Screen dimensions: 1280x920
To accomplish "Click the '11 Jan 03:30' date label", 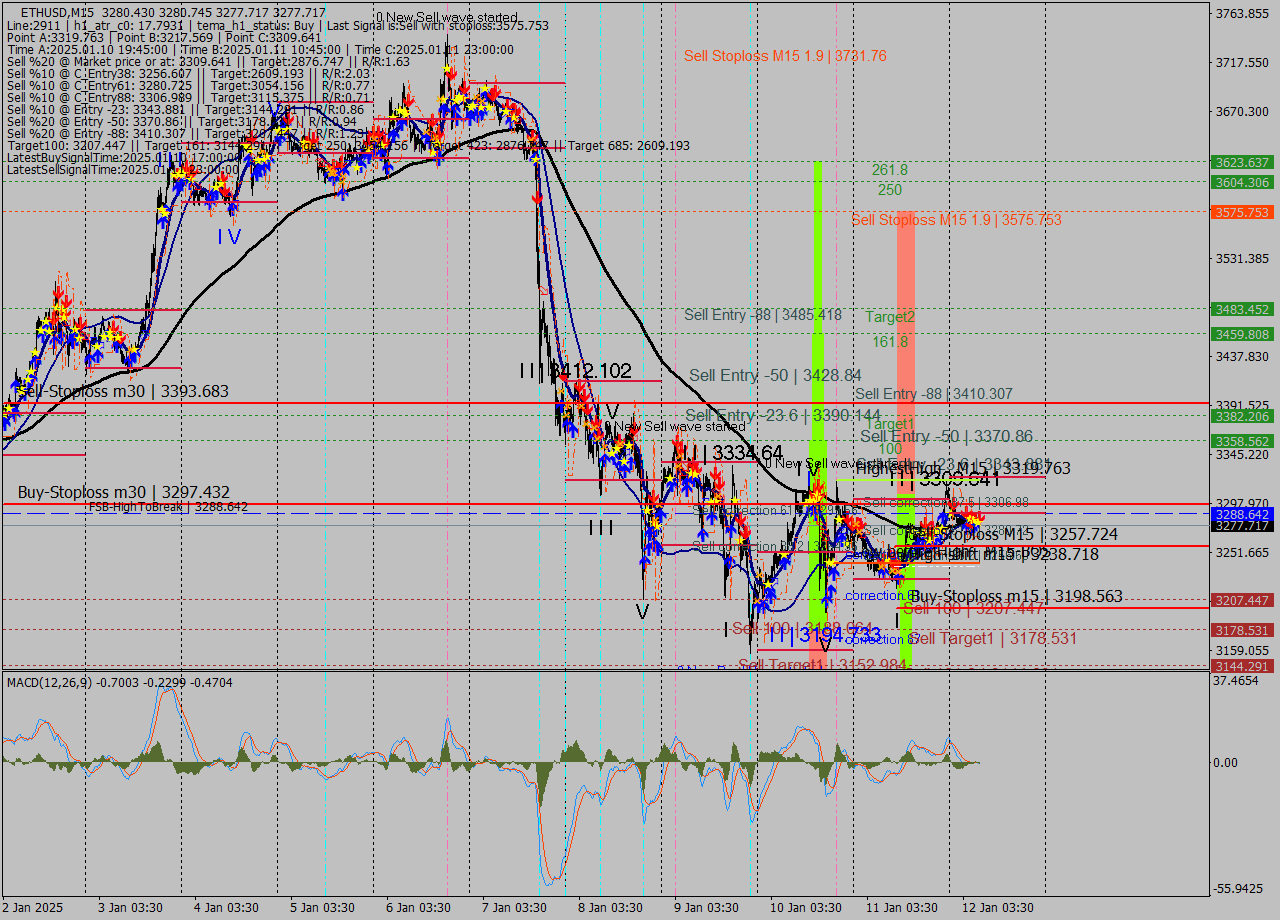I will coord(902,908).
